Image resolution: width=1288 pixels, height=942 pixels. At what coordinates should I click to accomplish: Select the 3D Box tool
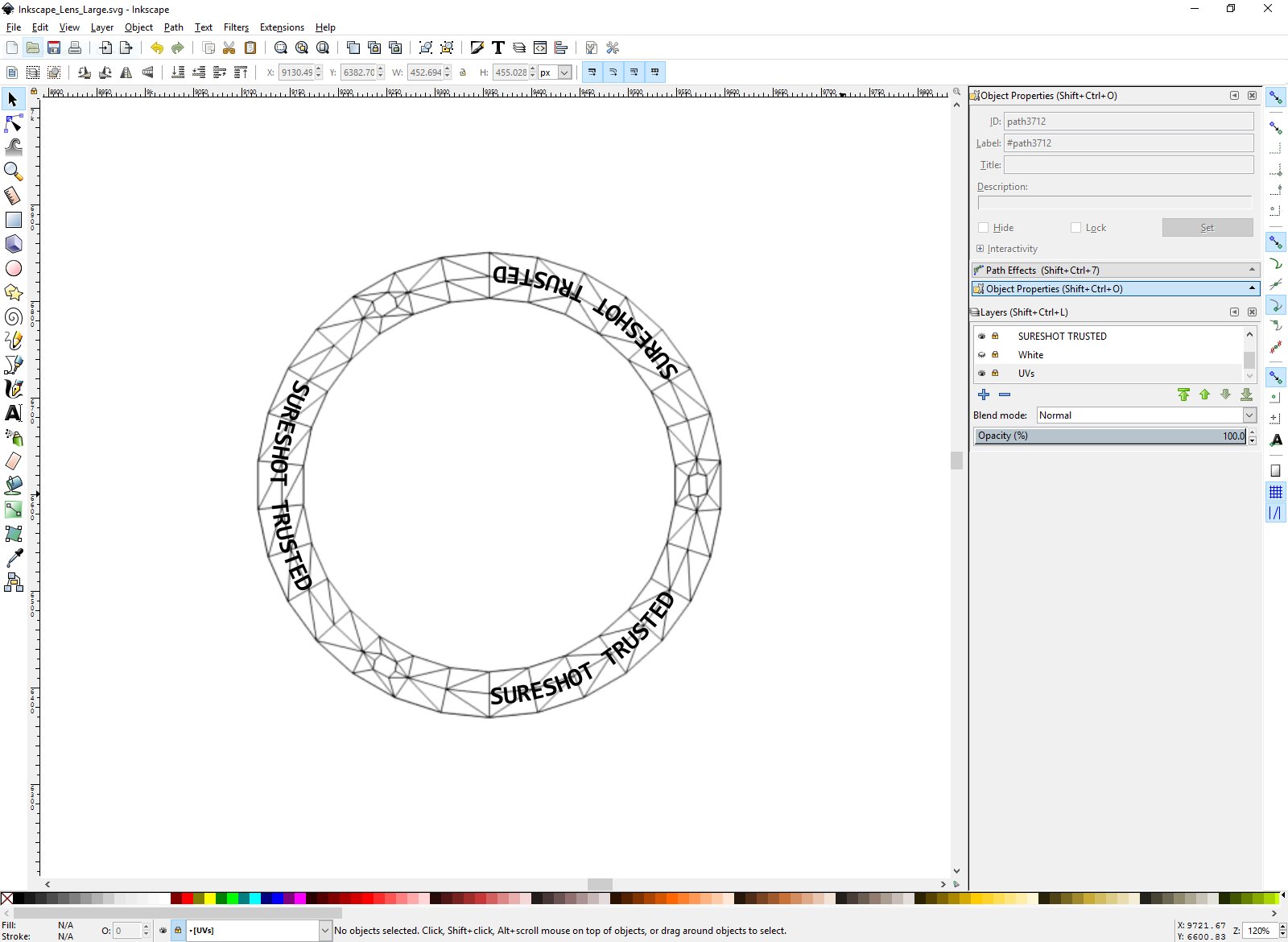pyautogui.click(x=13, y=244)
